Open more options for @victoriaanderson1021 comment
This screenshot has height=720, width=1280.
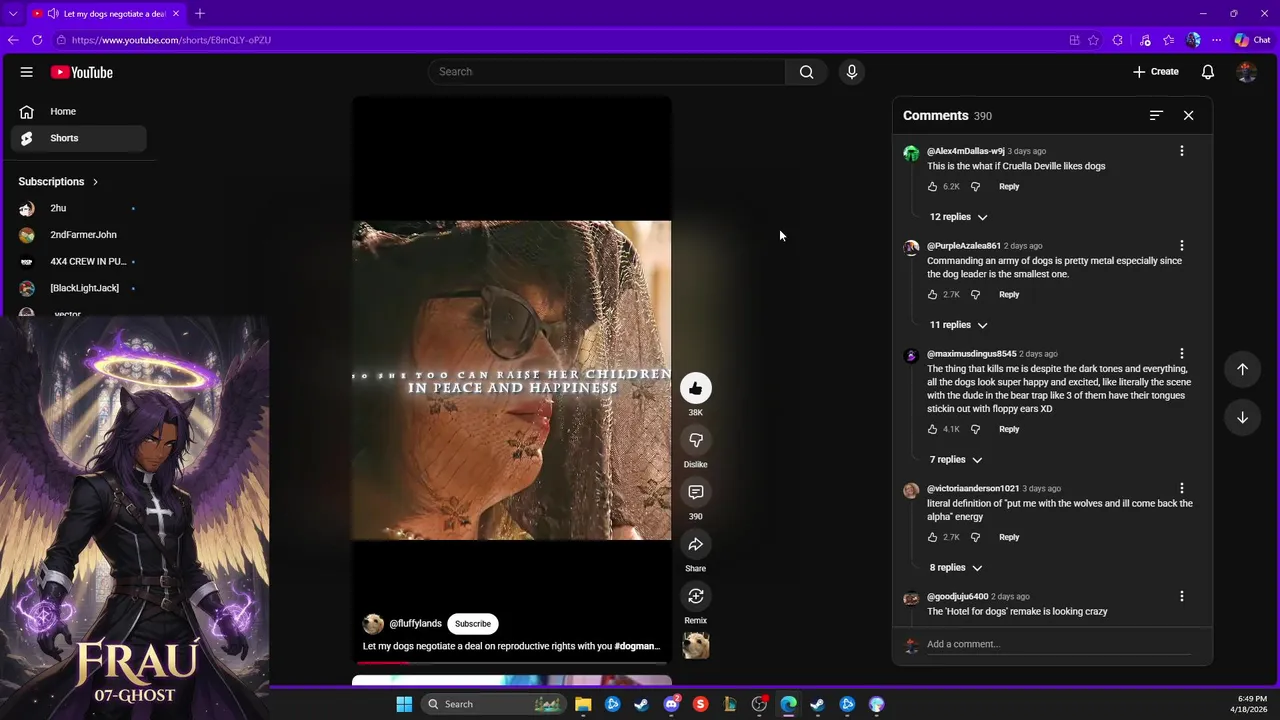tap(1181, 489)
